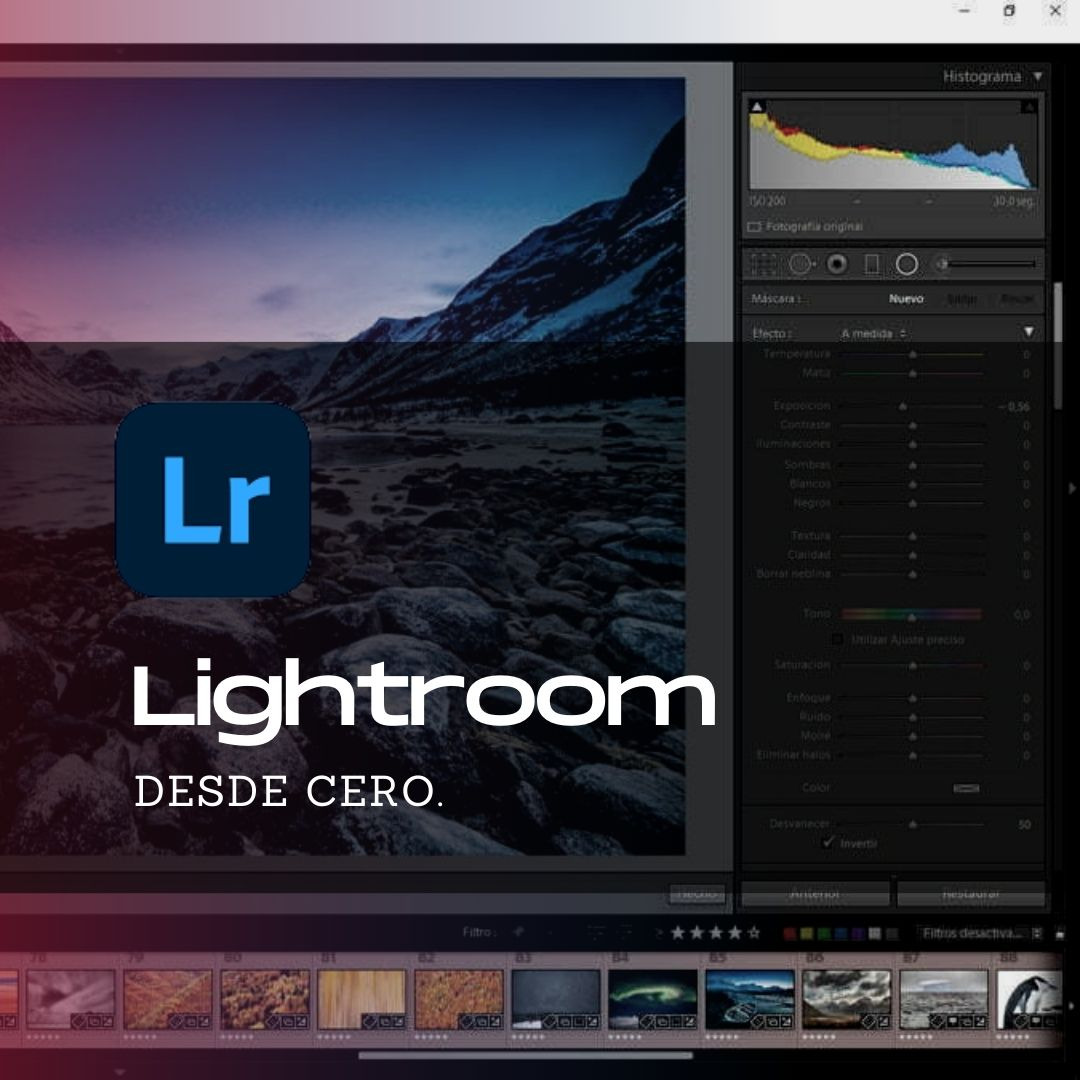Toggle the highlight clipping indicator in histogram
This screenshot has height=1080, width=1080.
1027,106
